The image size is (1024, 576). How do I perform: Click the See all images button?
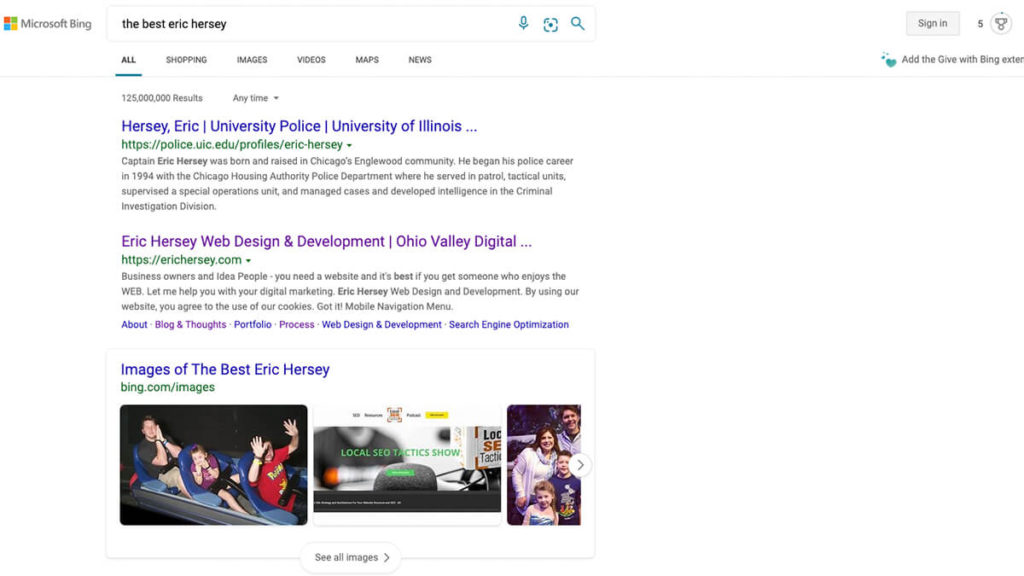point(350,557)
